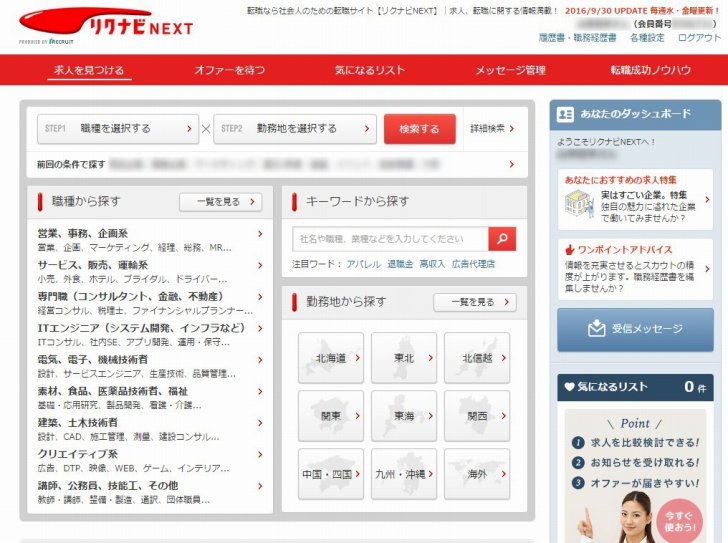Select the 関西 region map tile

point(476,416)
